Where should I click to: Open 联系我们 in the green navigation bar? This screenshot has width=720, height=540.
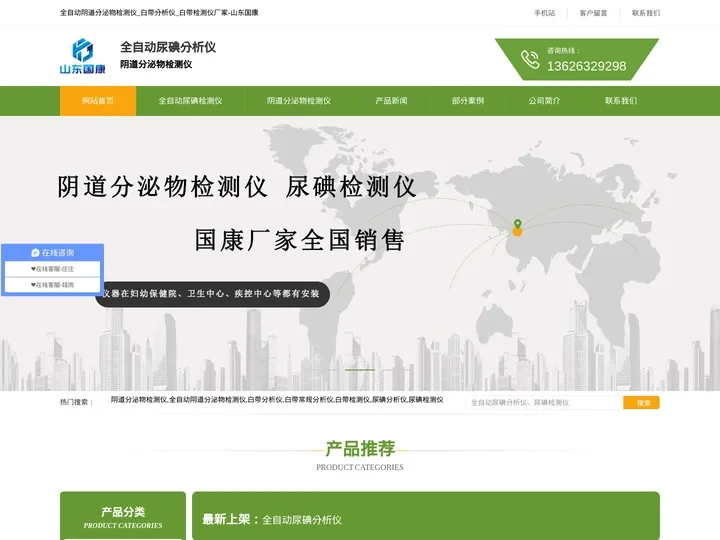tap(621, 101)
